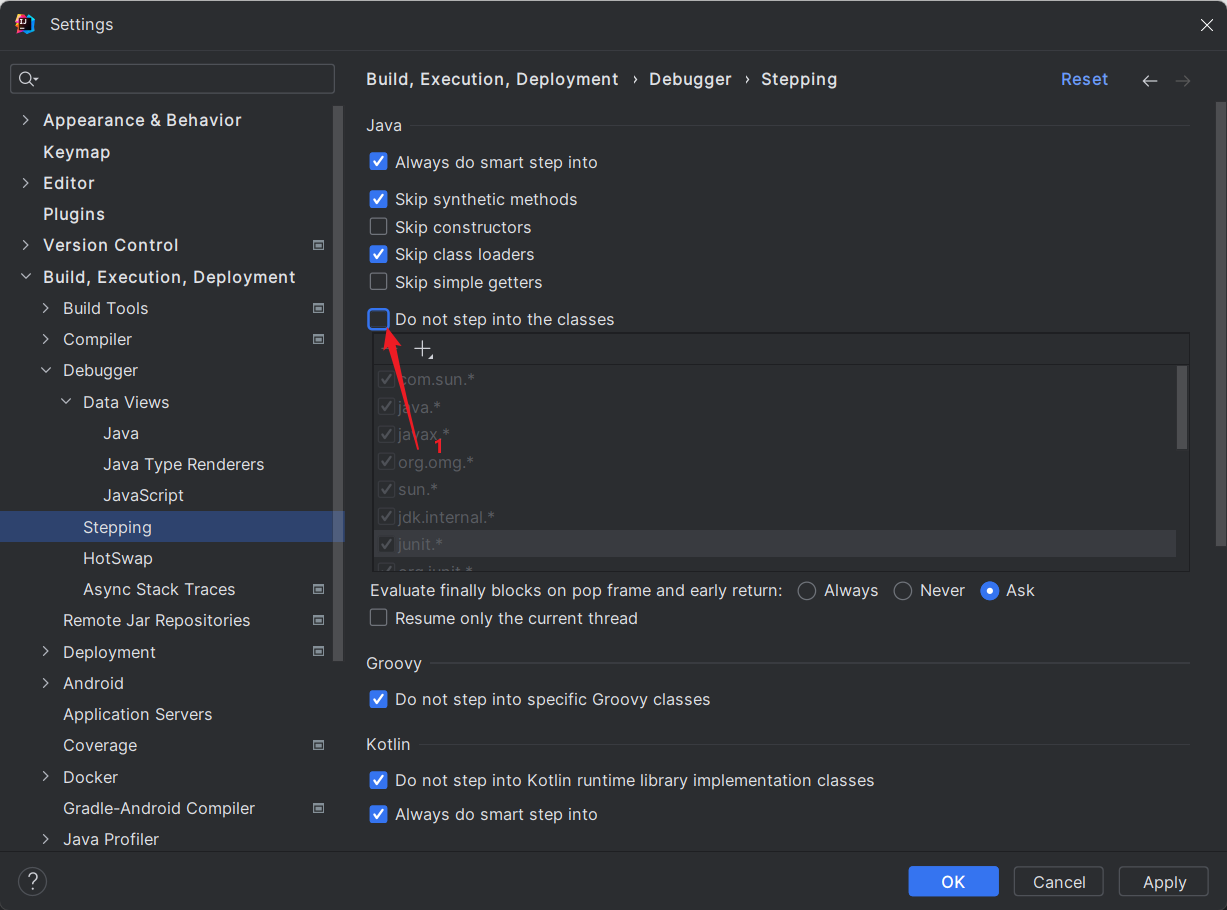Click project-level icon beside Async Stack Traces

coord(318,589)
